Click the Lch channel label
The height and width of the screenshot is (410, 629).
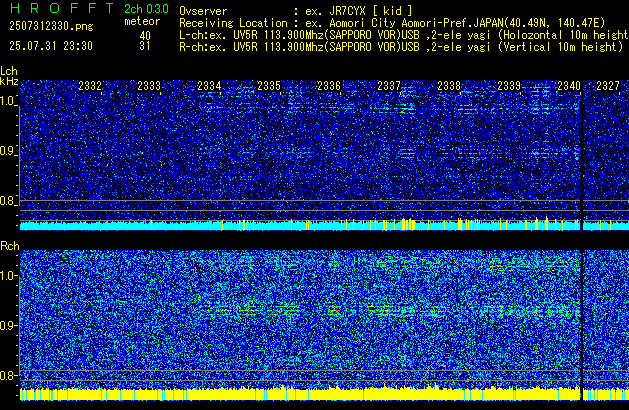point(9,71)
